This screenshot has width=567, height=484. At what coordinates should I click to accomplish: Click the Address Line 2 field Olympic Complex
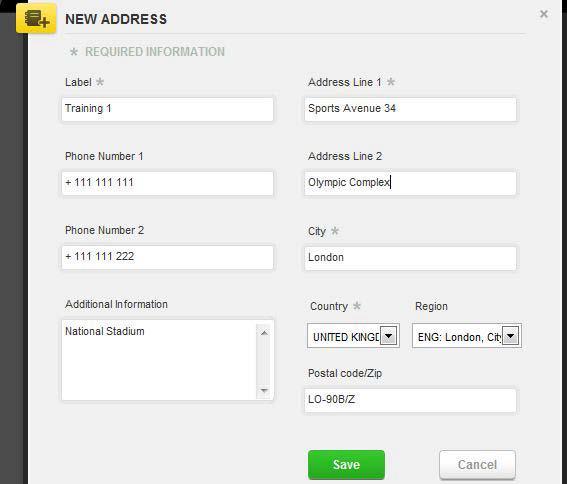(410, 183)
